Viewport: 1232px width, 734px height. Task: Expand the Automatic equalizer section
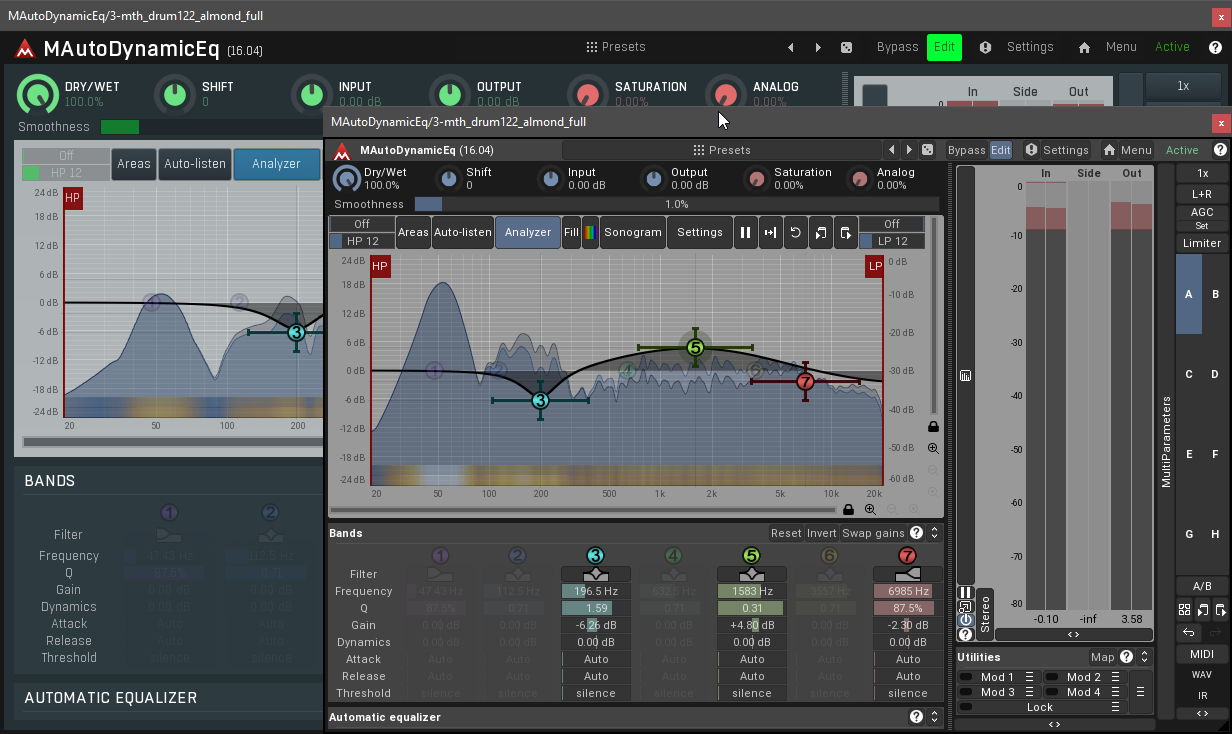tap(934, 717)
